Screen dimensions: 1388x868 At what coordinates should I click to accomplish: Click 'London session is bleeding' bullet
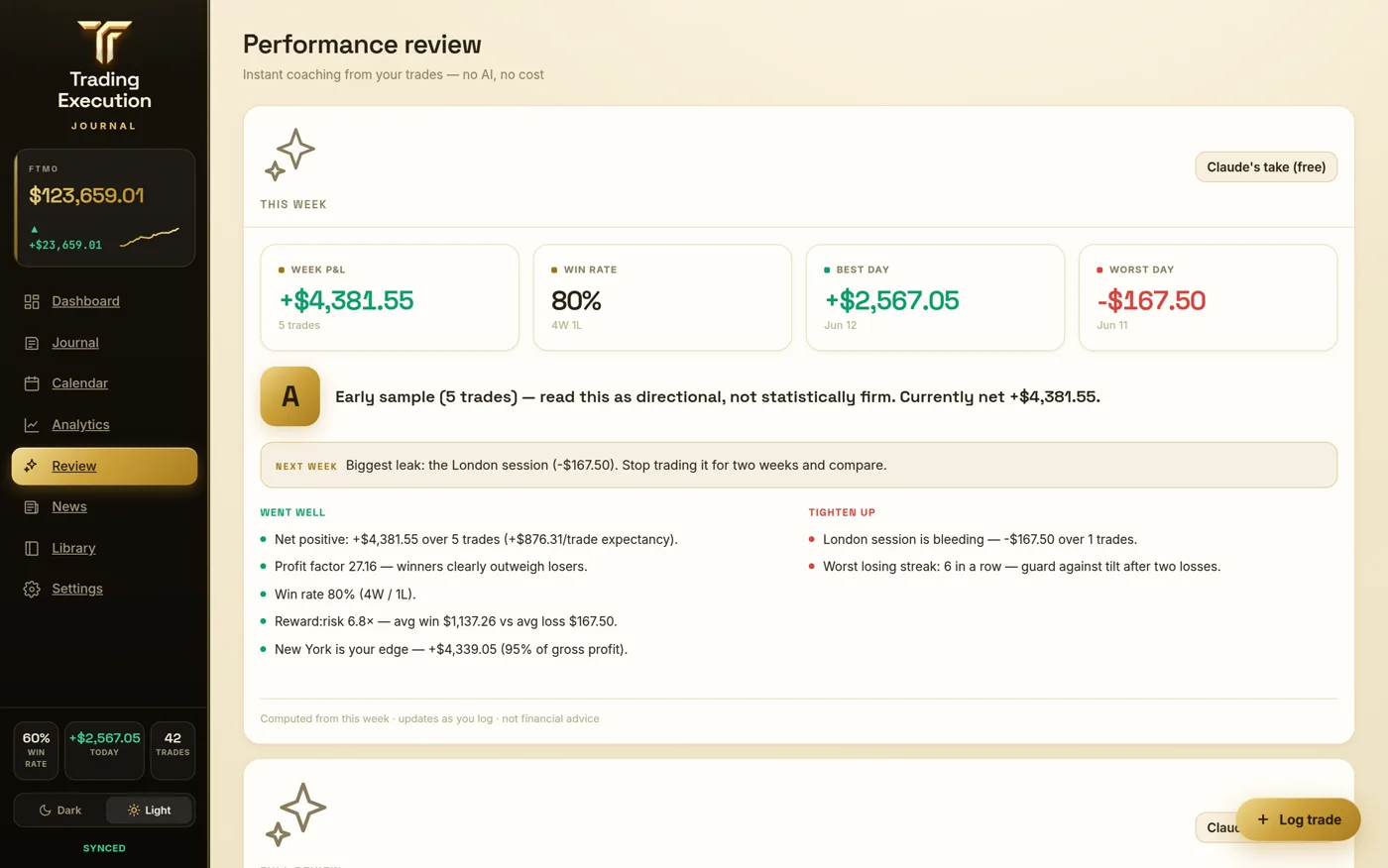pos(980,539)
